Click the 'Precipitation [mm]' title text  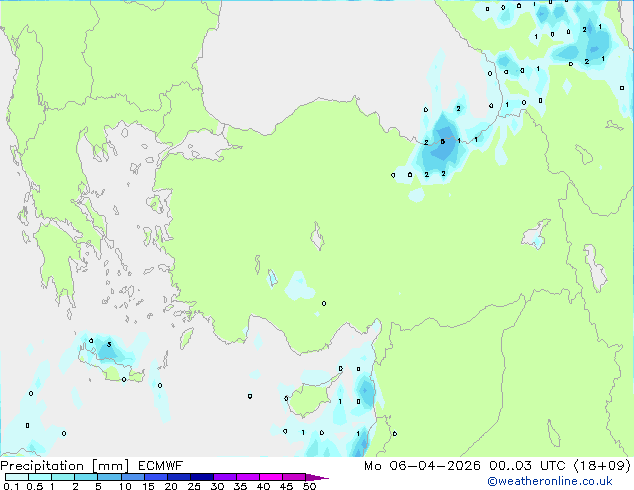click(x=64, y=466)
